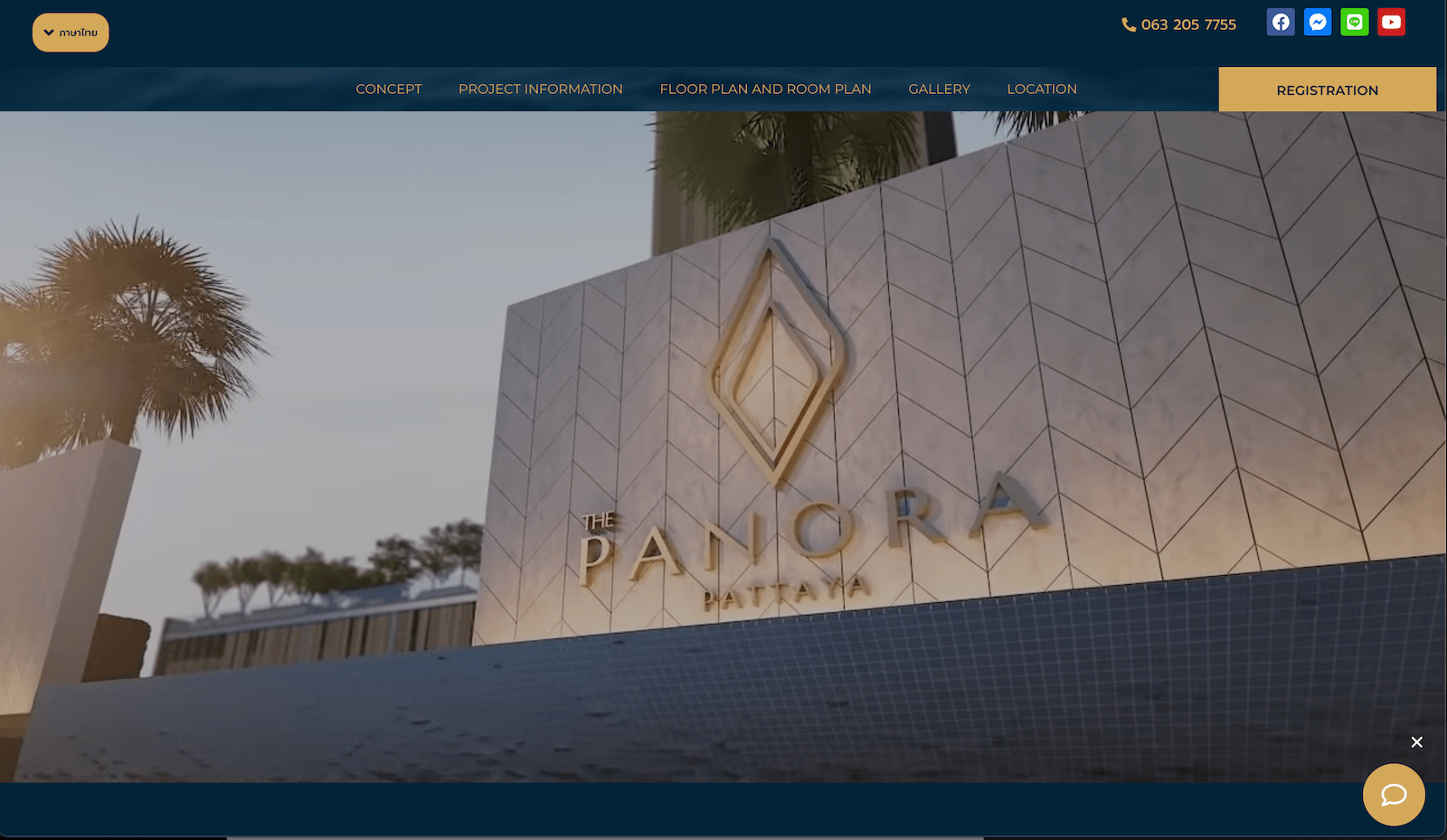Dismiss the chat widget with X
The width and height of the screenshot is (1447, 840).
[1417, 742]
